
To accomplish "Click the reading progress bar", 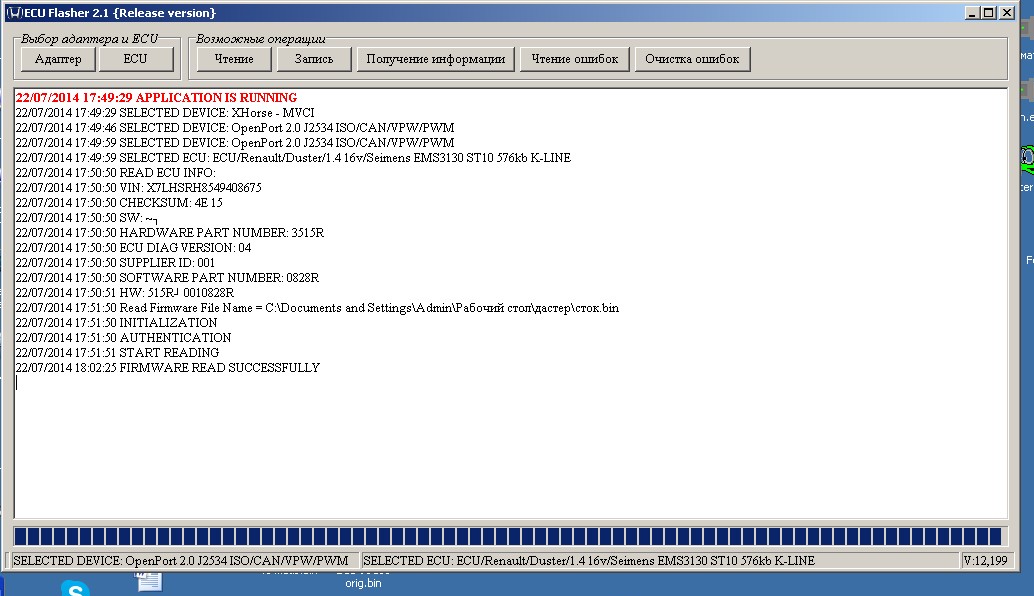I will point(508,536).
